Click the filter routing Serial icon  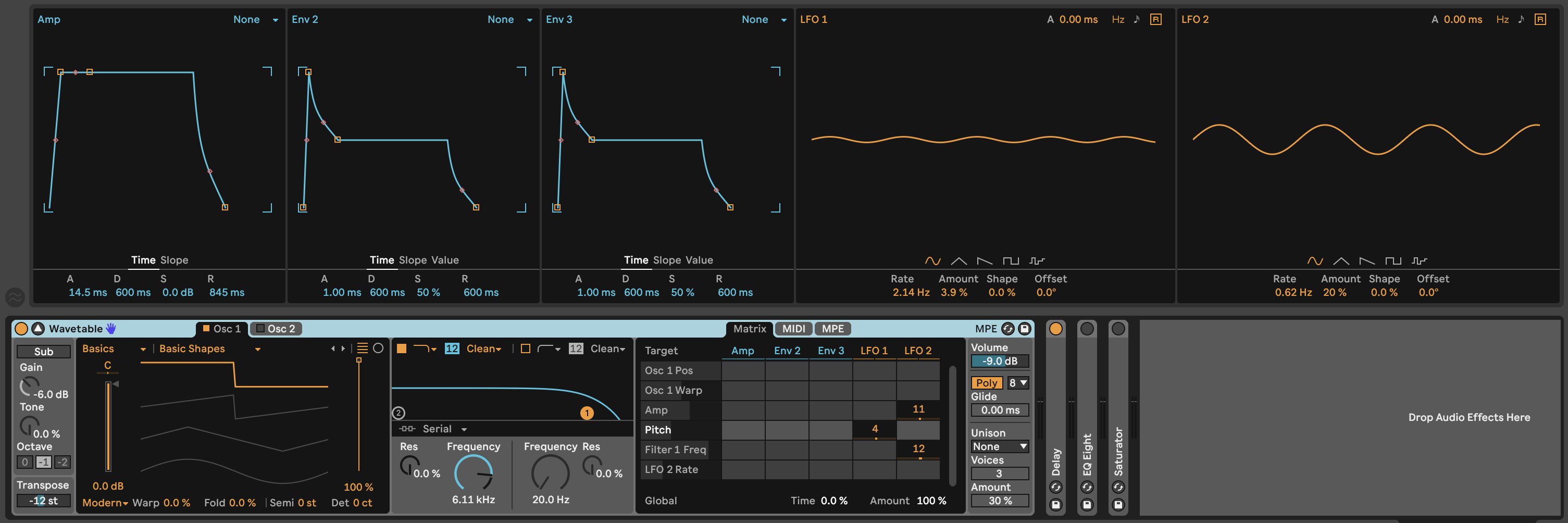tap(407, 429)
